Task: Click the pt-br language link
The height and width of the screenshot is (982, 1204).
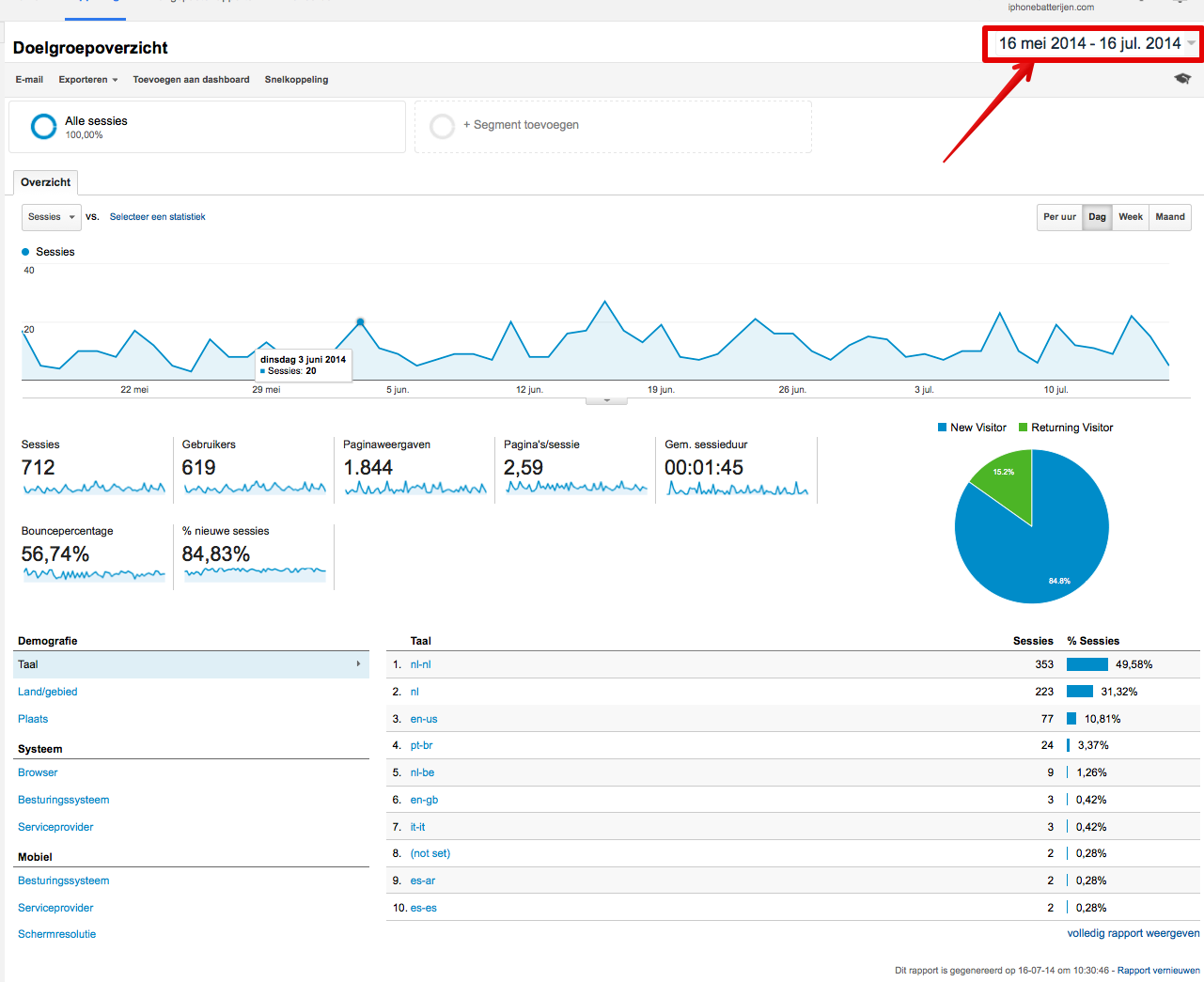Action: coord(421,745)
